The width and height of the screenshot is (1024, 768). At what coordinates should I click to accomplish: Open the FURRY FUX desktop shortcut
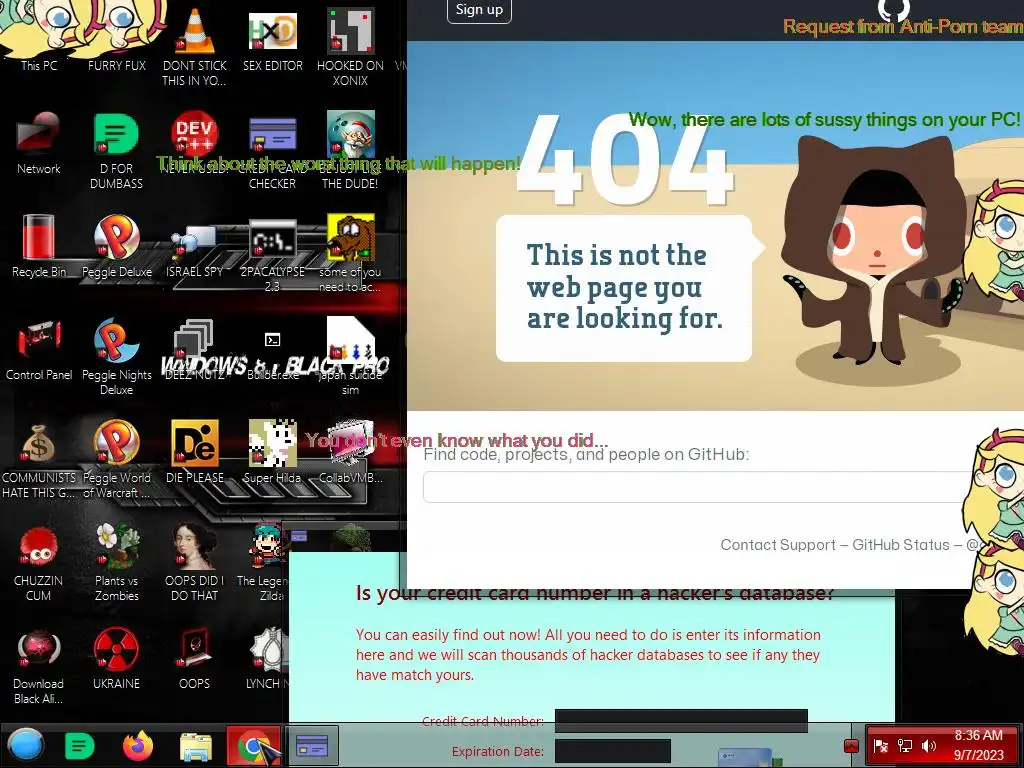(x=117, y=36)
